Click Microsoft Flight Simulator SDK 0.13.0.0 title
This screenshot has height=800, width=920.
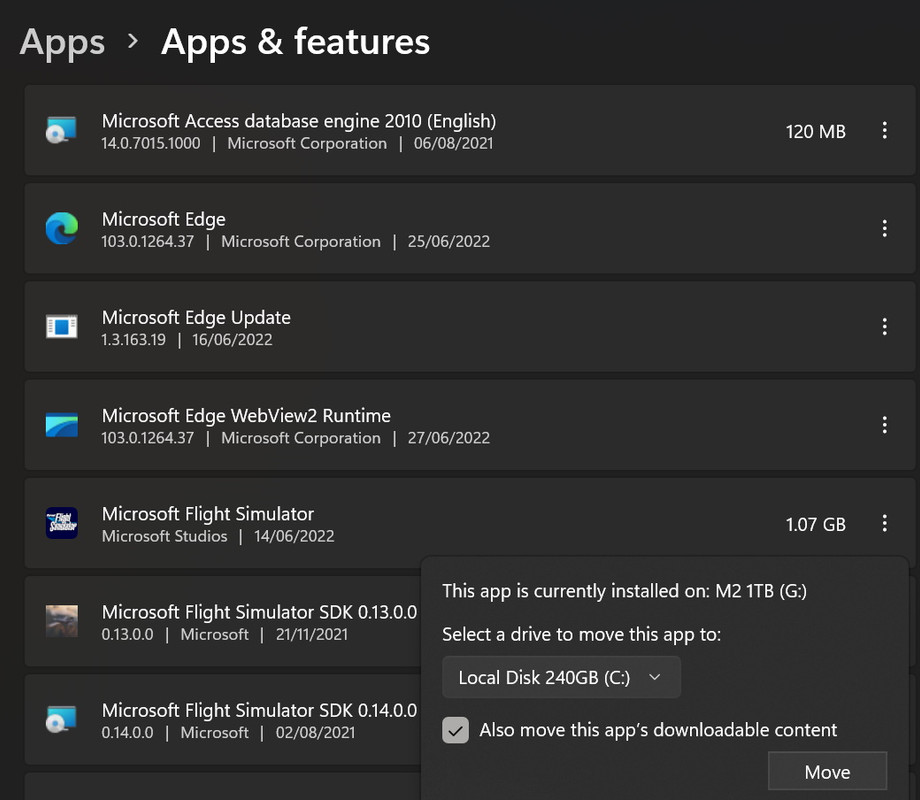point(259,612)
